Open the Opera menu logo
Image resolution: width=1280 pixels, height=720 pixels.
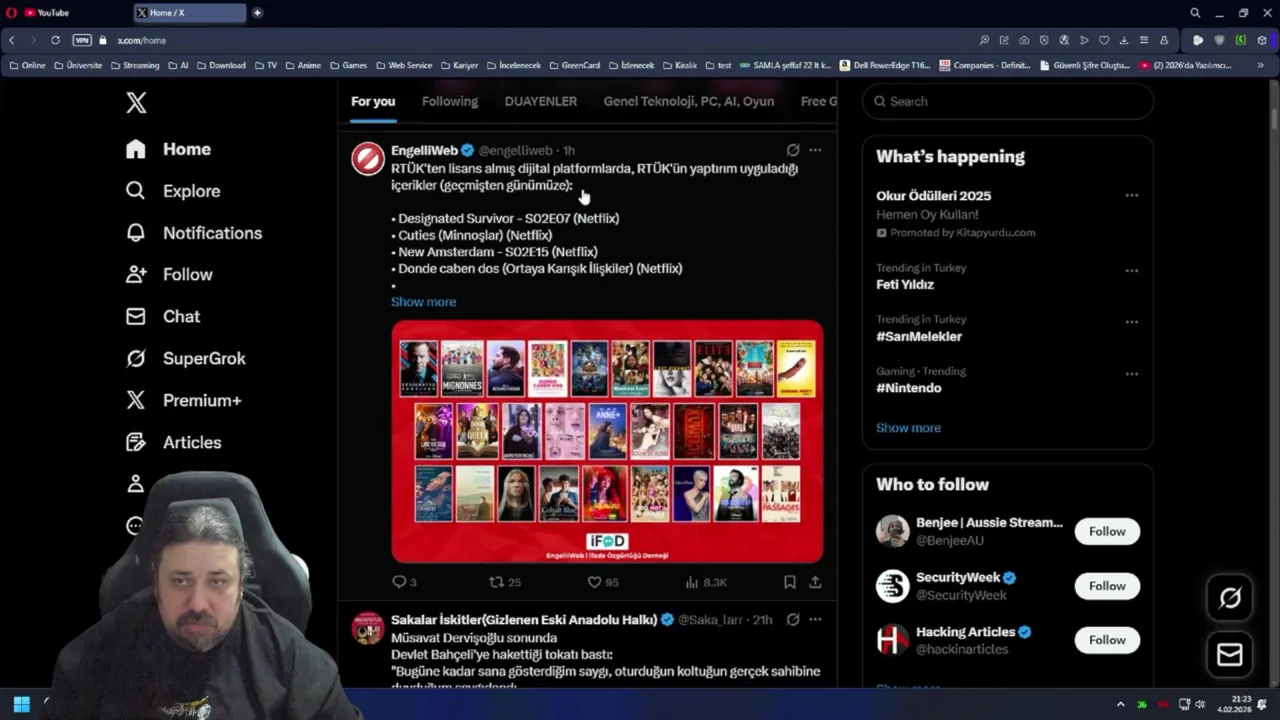pyautogui.click(x=12, y=13)
